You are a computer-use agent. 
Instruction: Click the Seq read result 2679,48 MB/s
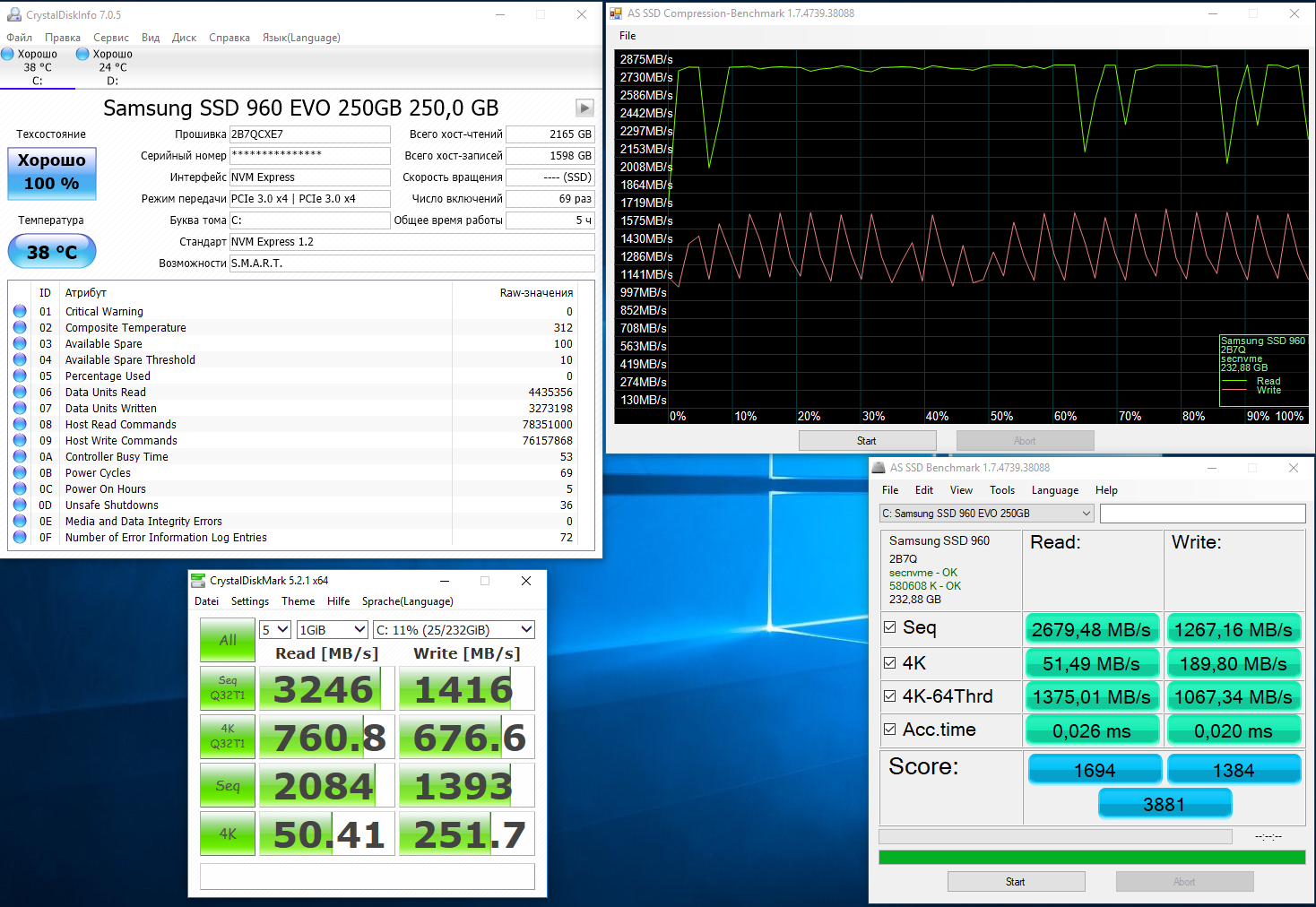1092,629
